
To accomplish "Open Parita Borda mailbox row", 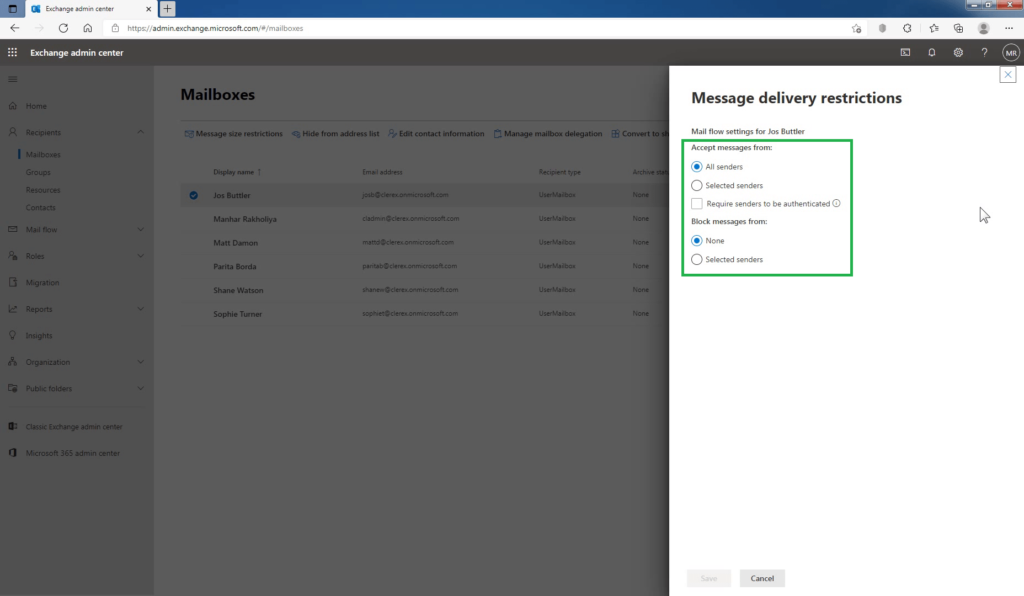I will [424, 266].
